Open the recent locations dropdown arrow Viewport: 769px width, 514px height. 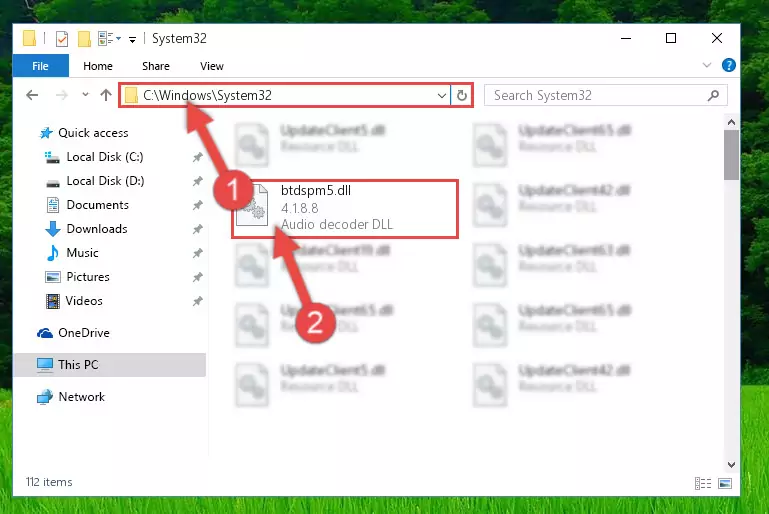(x=85, y=94)
